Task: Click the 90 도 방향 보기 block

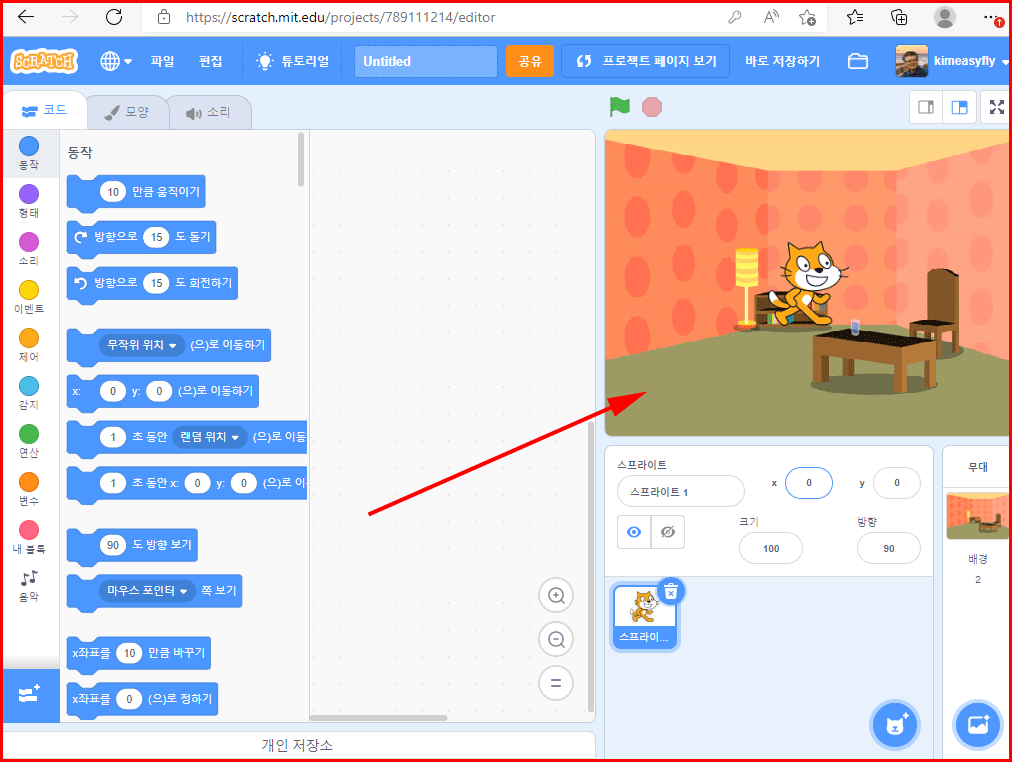Action: point(161,545)
